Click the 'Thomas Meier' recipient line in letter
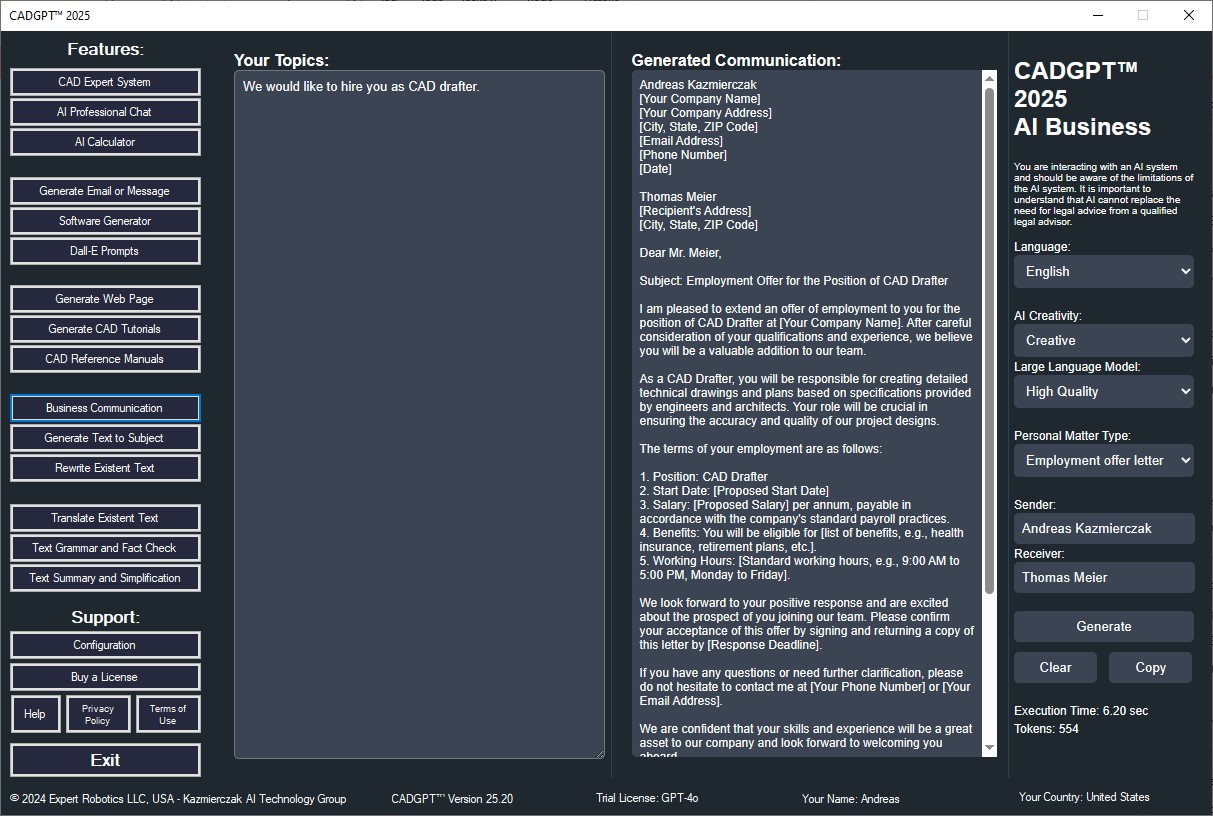 (x=678, y=197)
